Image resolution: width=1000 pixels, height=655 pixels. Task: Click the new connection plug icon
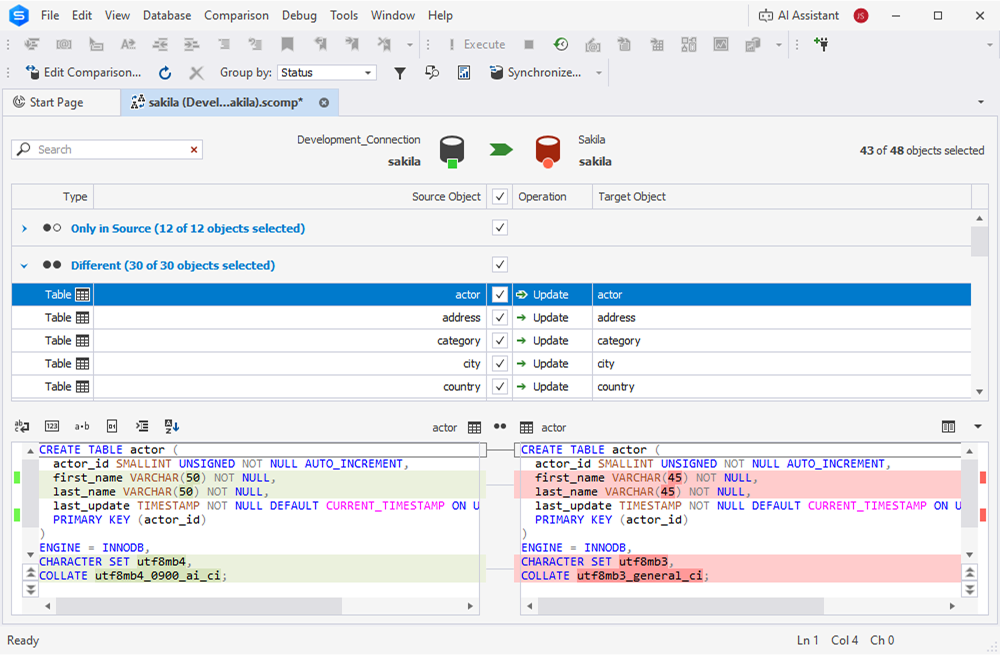click(x=821, y=44)
